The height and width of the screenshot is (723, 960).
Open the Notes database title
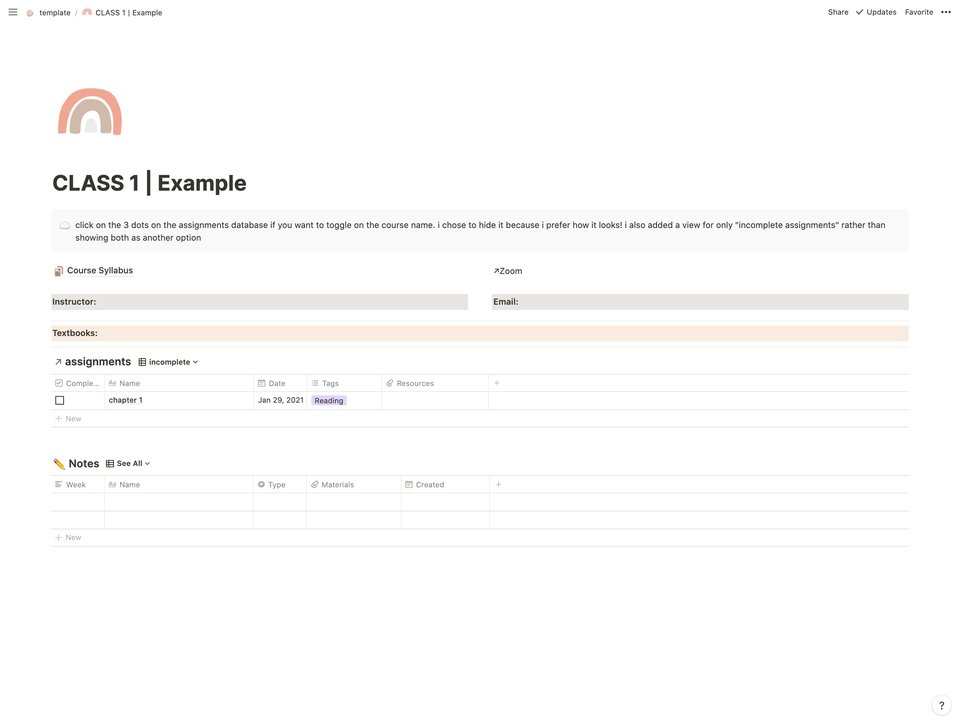coord(84,463)
